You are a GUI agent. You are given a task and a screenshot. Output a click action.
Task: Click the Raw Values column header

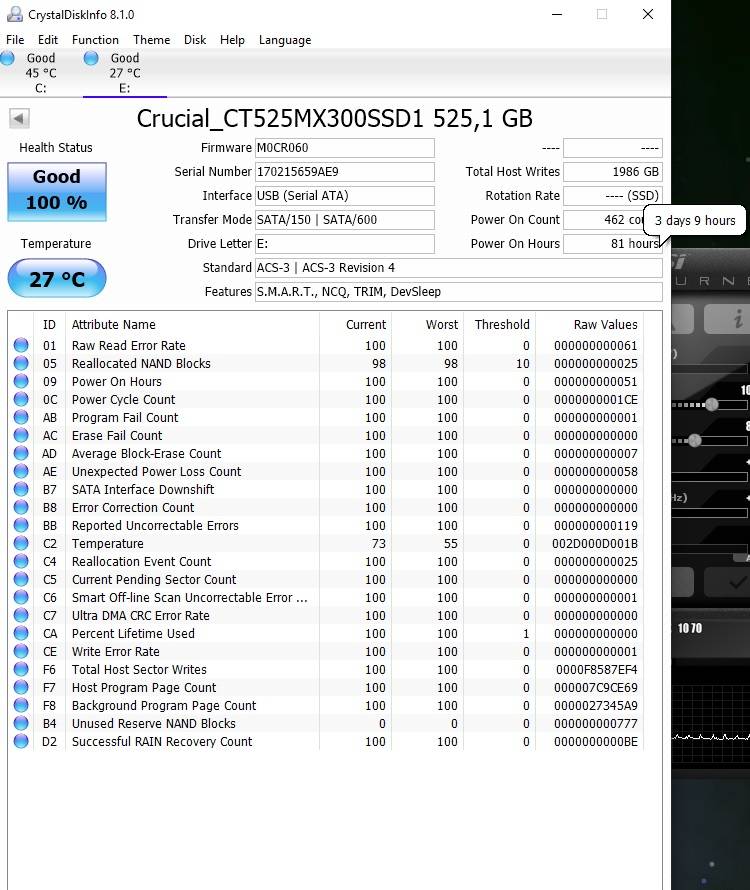605,325
